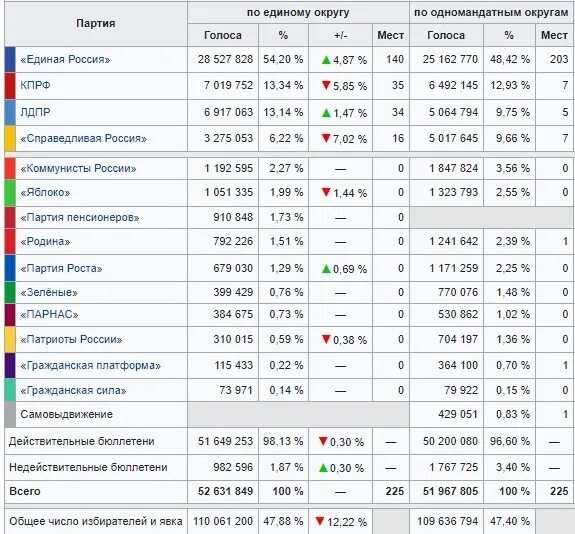Image resolution: width=575 pixels, height=534 pixels.
Task: Click the «Партия» column header
Action: (96, 24)
